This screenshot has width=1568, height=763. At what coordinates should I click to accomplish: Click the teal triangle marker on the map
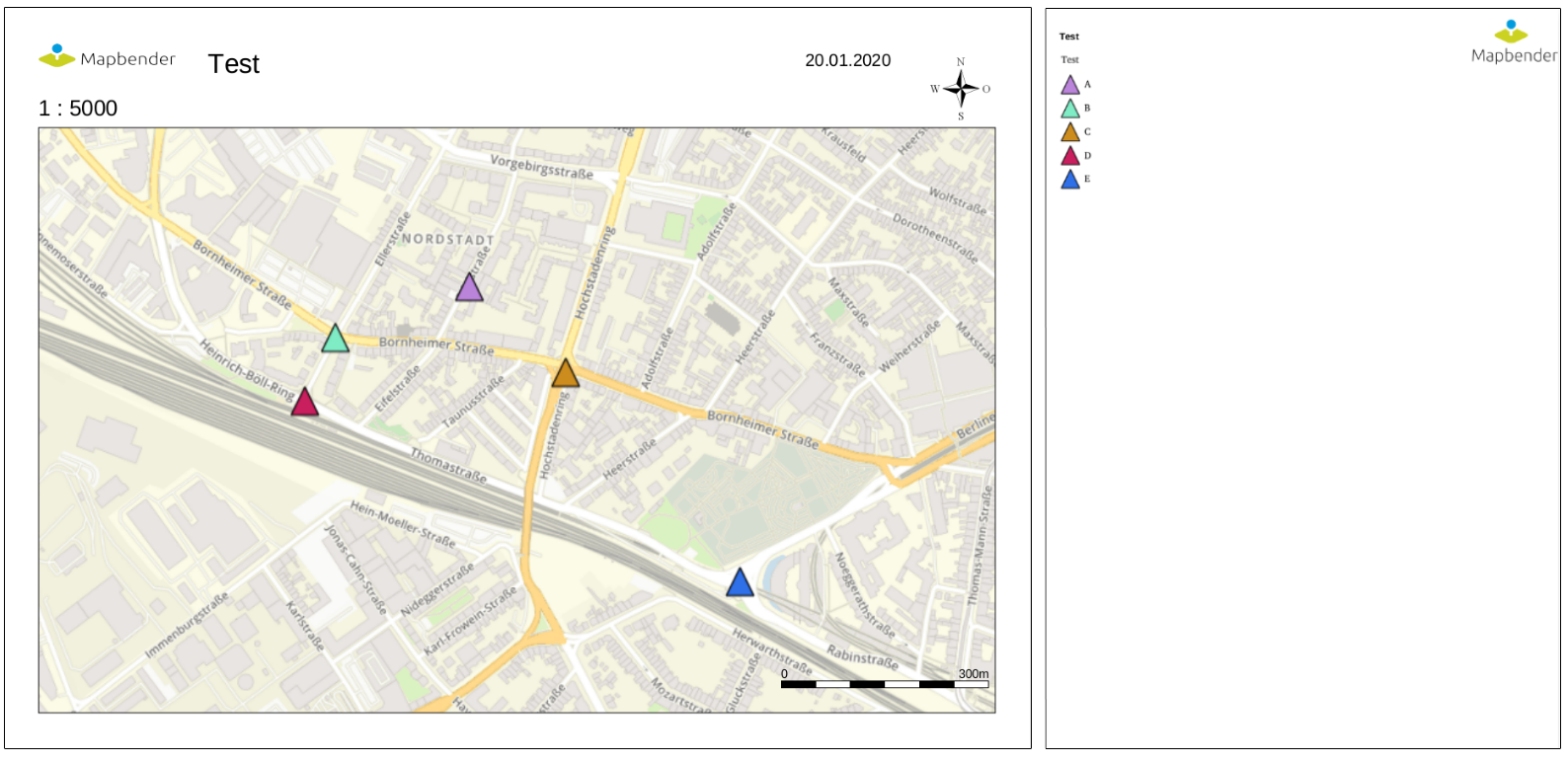tap(336, 339)
